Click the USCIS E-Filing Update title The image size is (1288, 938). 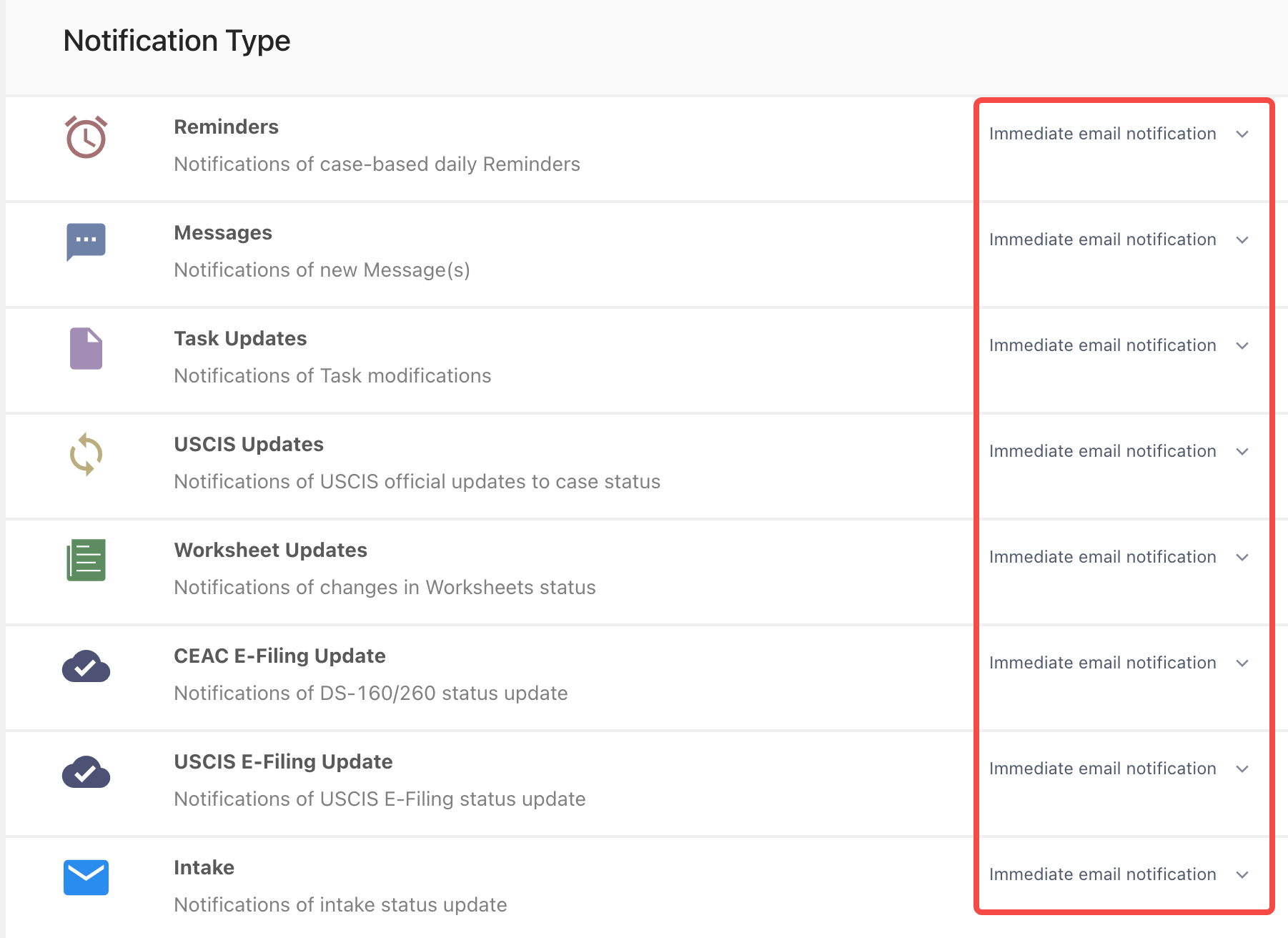click(283, 762)
